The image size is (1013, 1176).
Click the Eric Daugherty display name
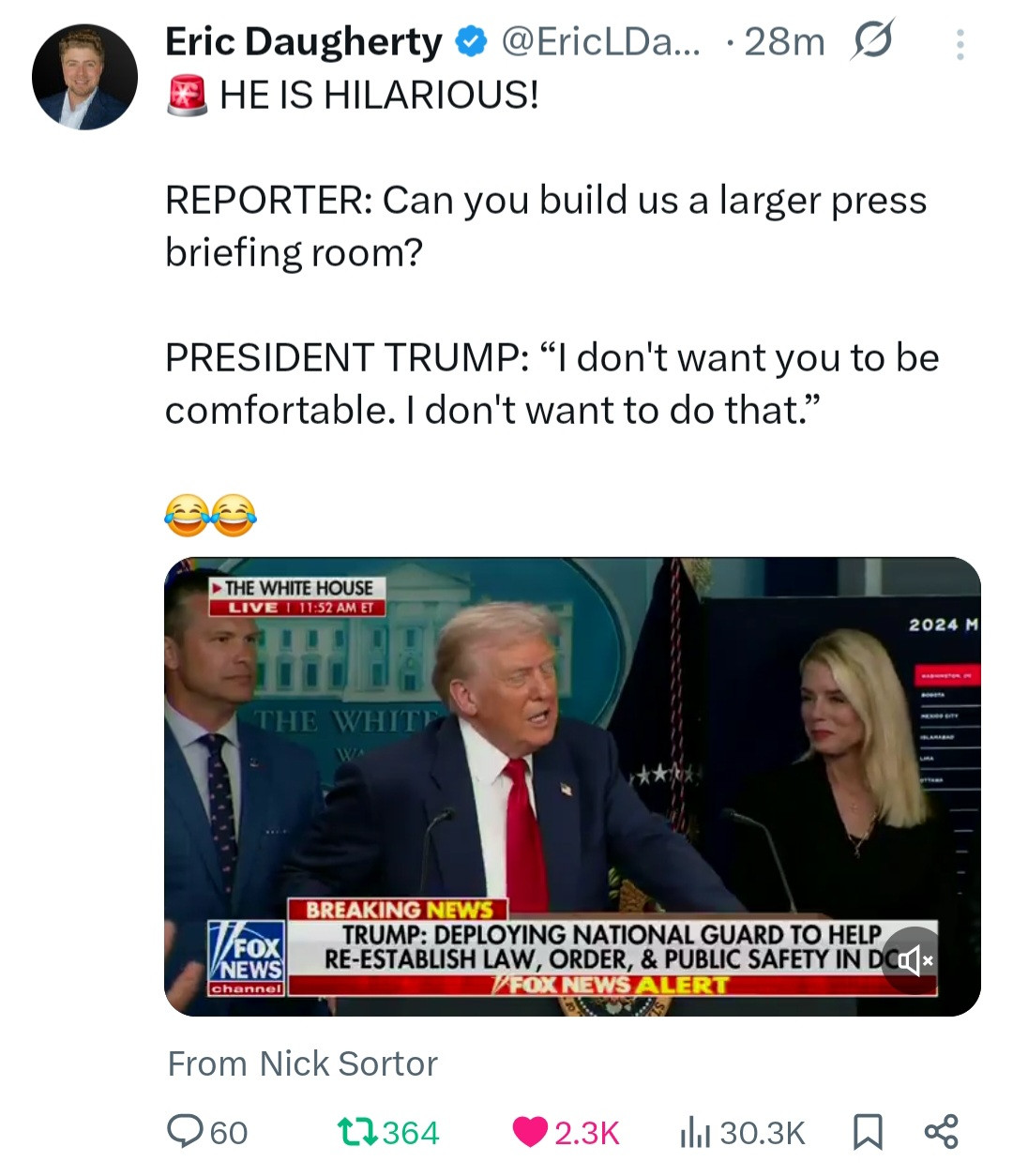point(303,42)
